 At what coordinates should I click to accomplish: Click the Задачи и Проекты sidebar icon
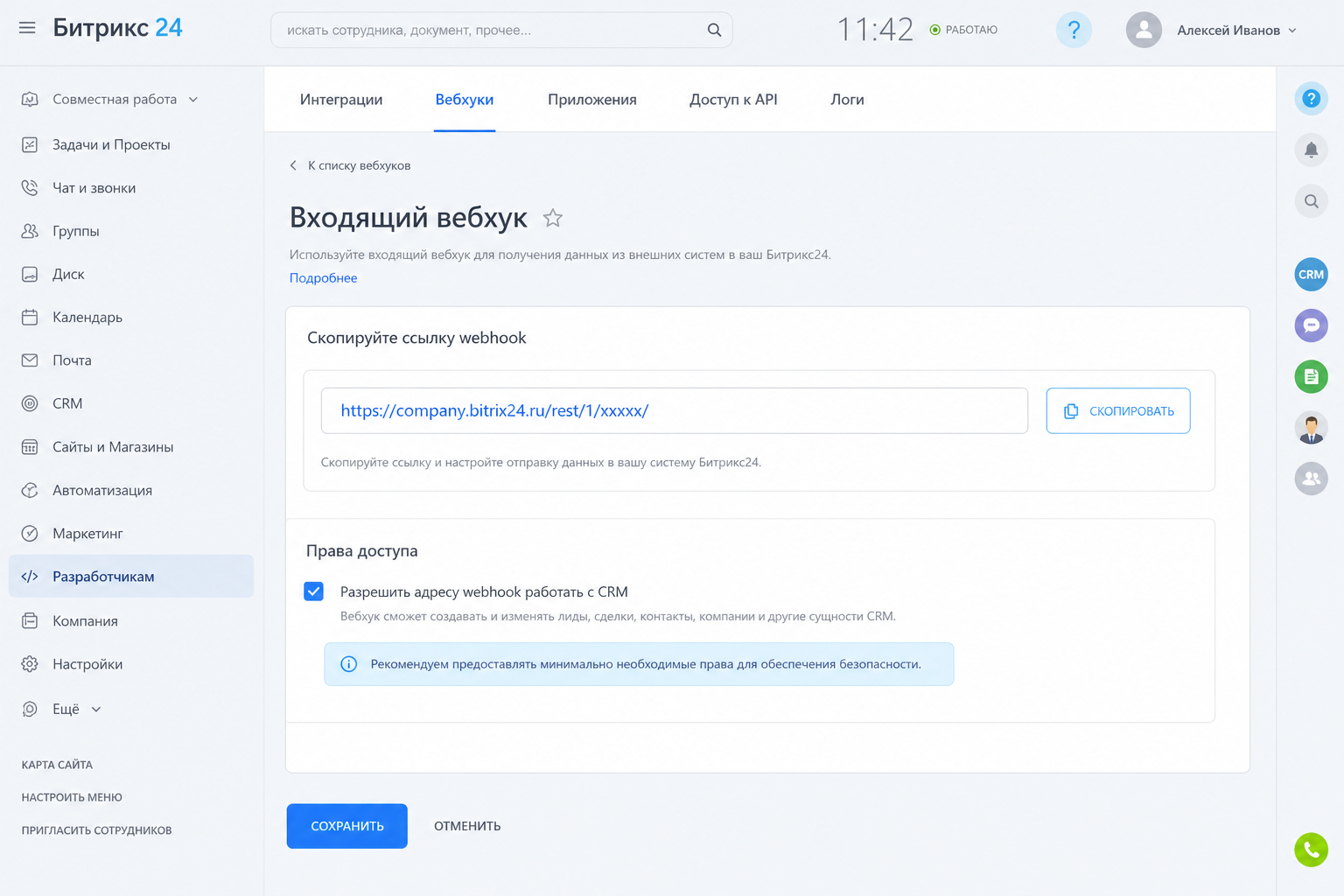tap(30, 144)
